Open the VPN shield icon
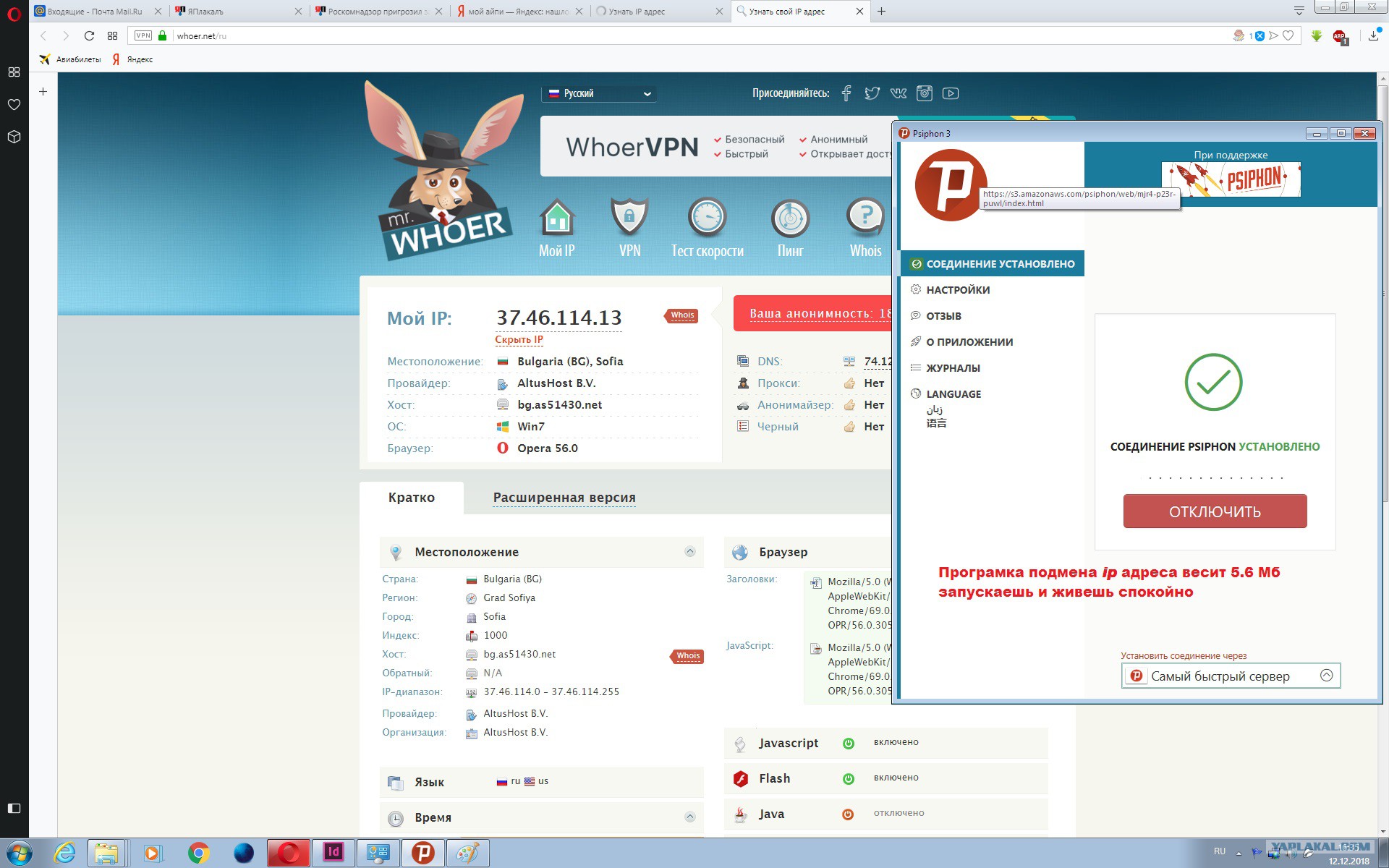This screenshot has height=868, width=1389. coord(629,218)
